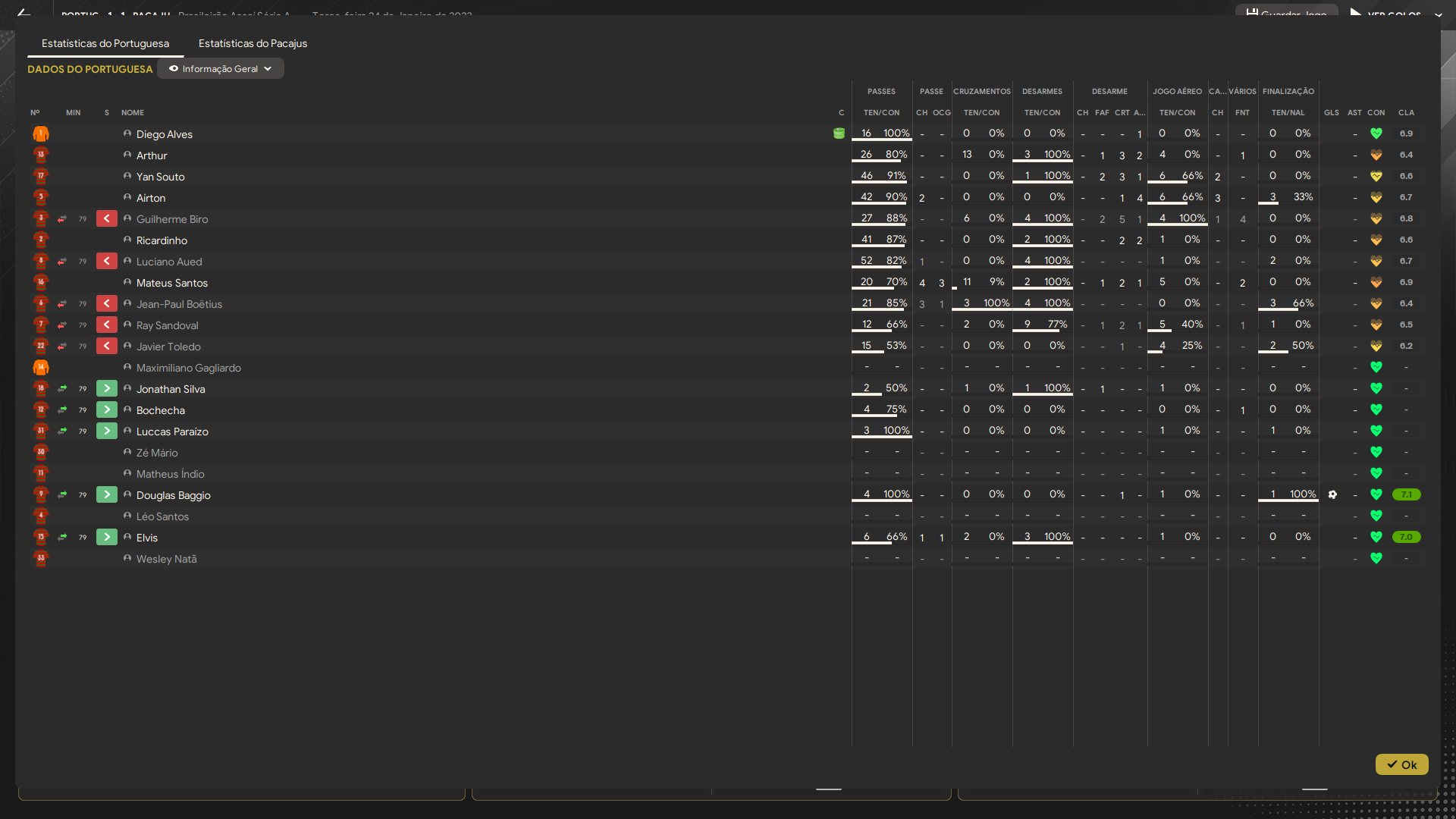
Task: Open player Diego Alves
Action: [x=165, y=134]
